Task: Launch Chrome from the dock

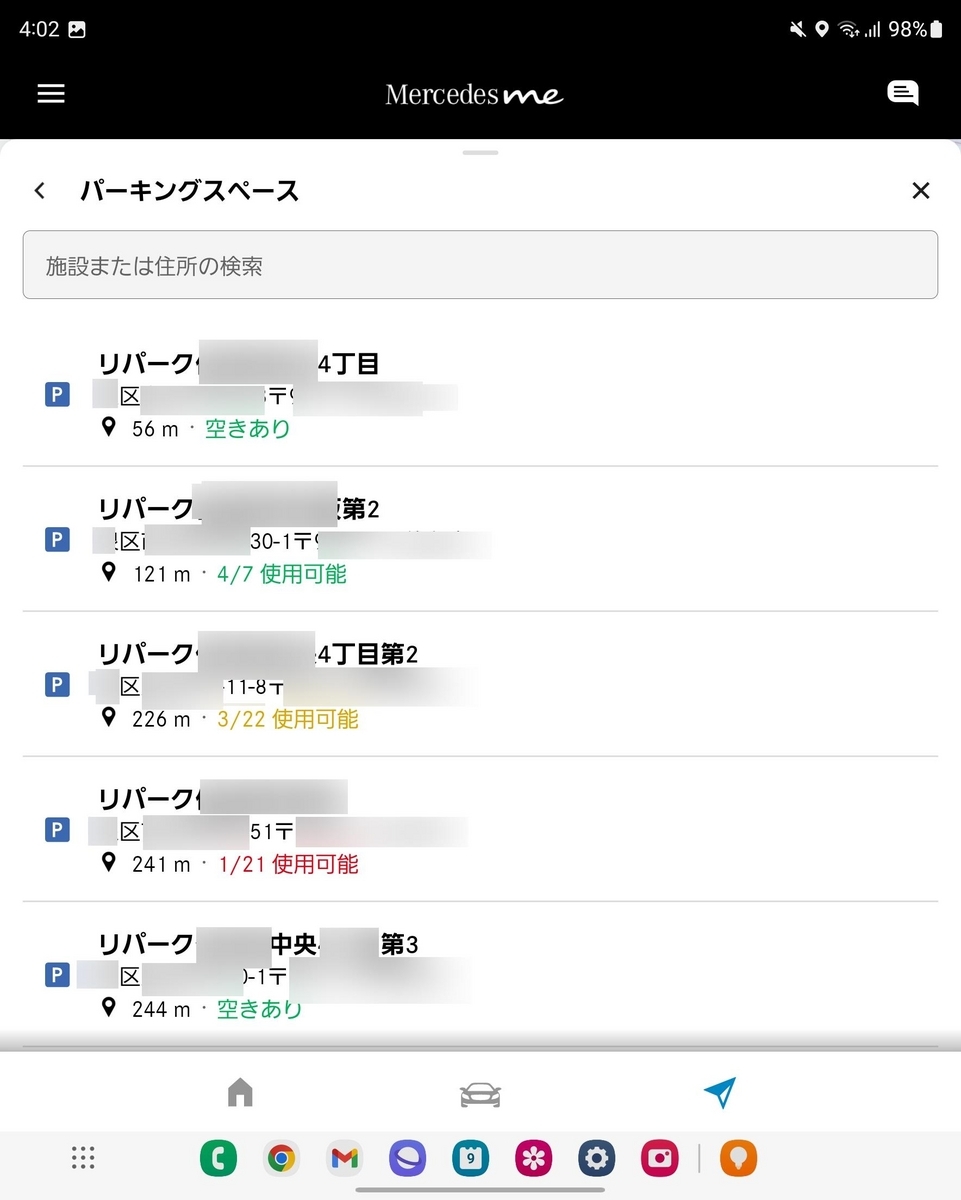Action: 281,1159
